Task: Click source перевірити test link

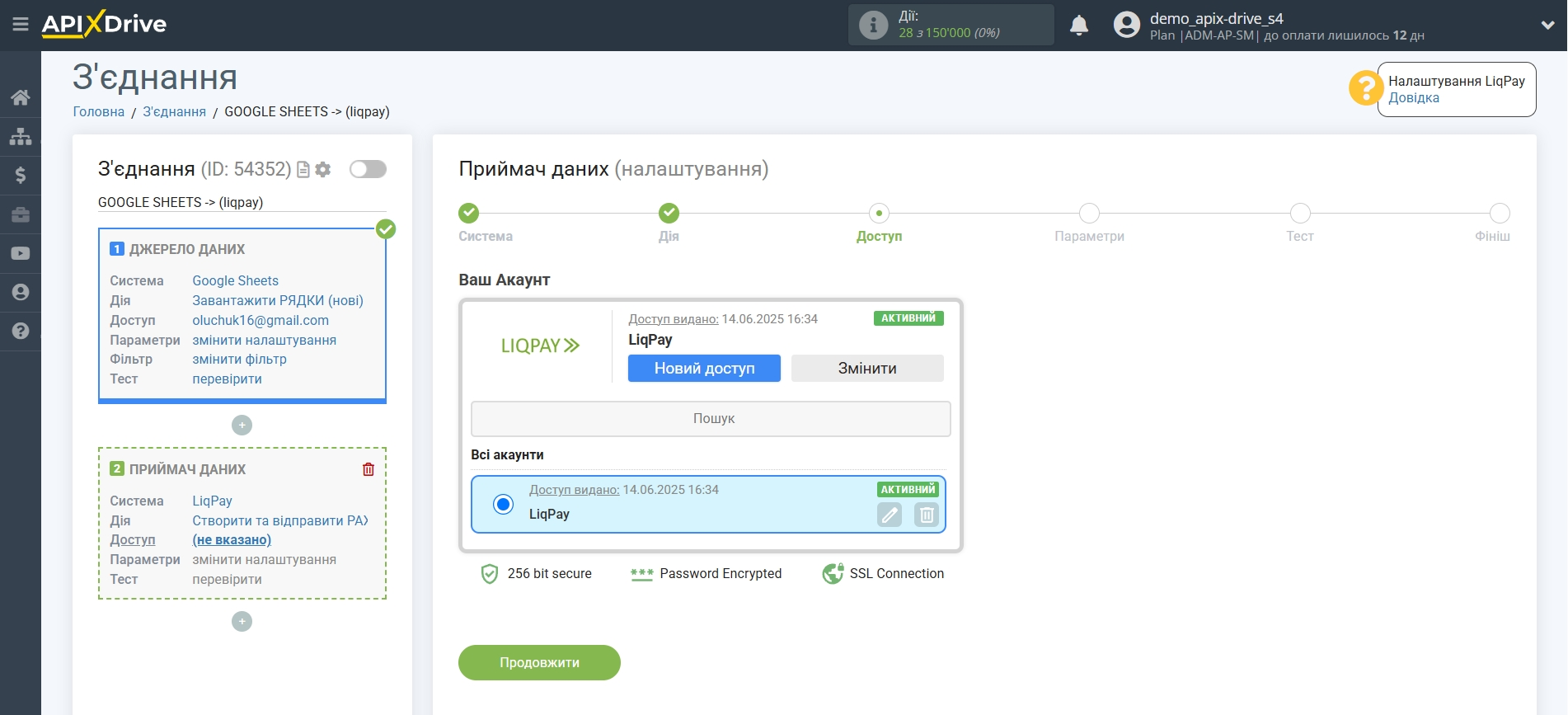Action: (227, 379)
